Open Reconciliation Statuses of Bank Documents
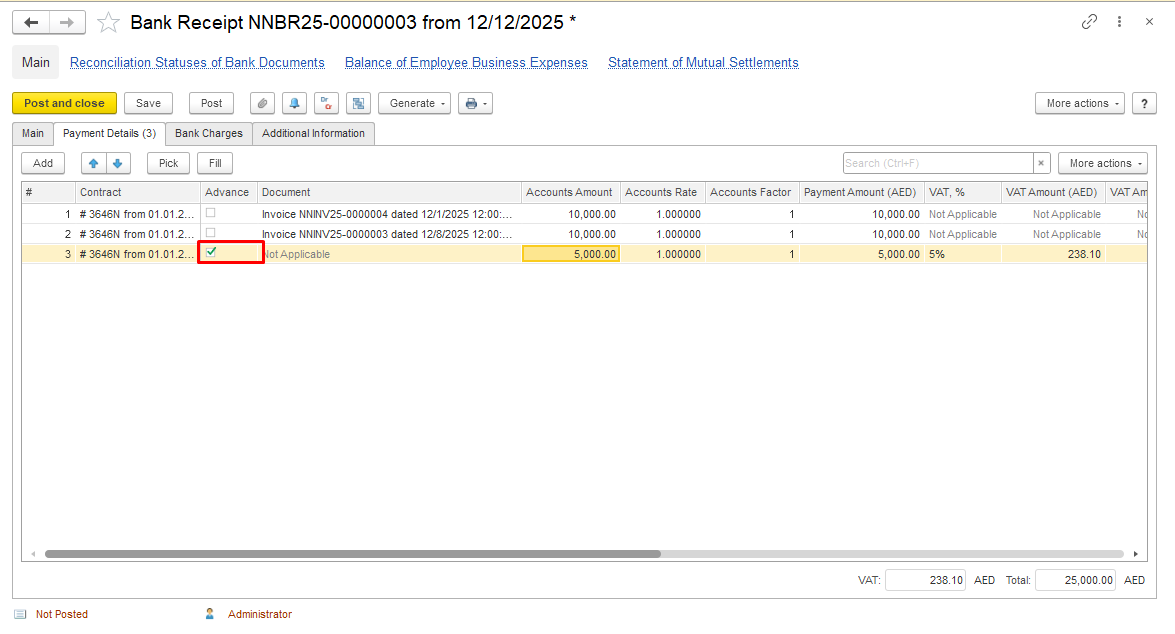 [197, 62]
